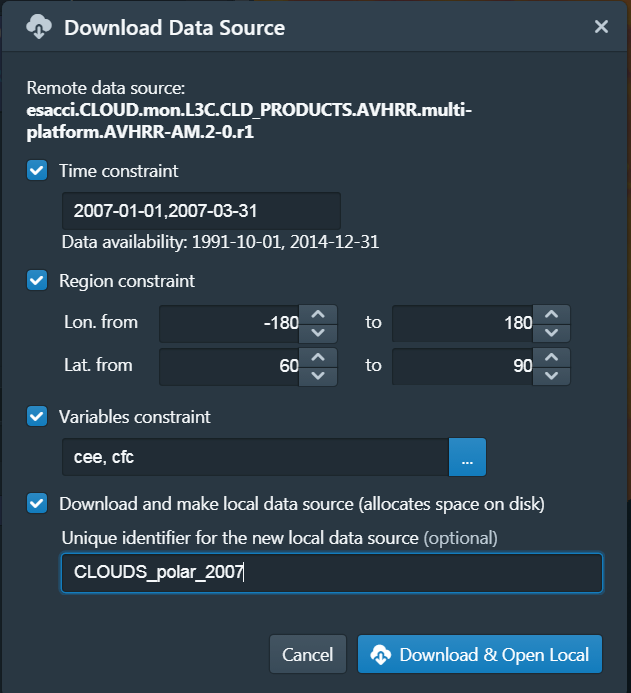Click the variables field containing cee, cfc
Screen dimensions: 631x693
tap(255, 457)
